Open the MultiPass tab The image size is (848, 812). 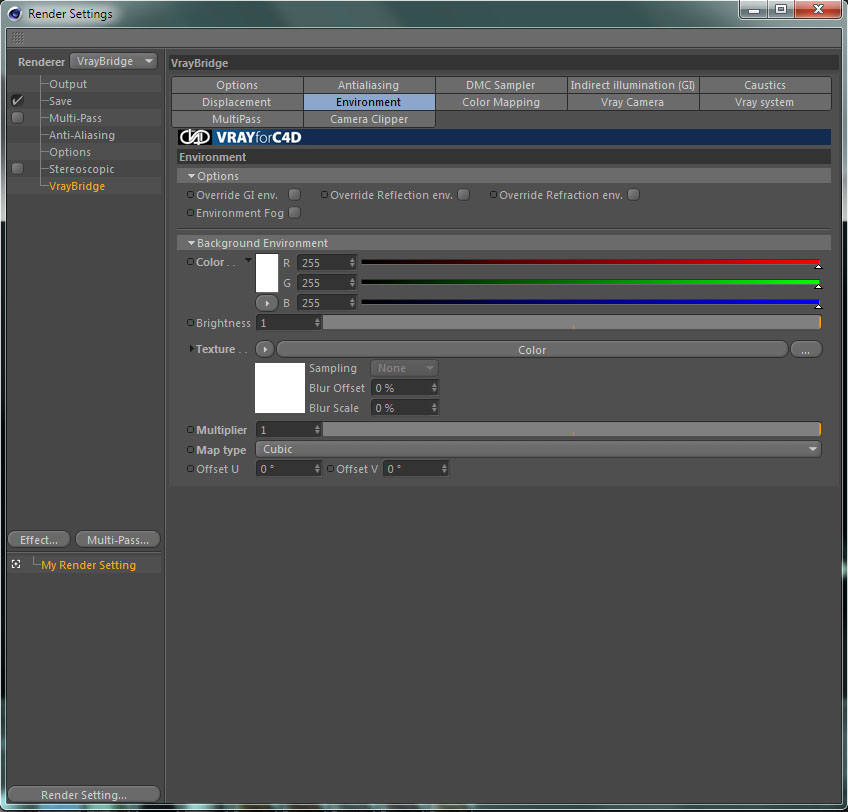click(237, 119)
